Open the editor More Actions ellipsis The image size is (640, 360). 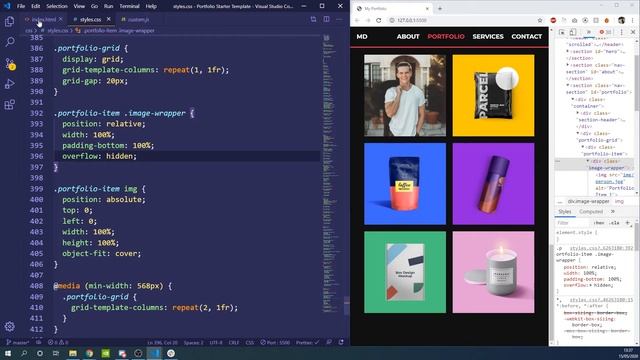point(339,19)
